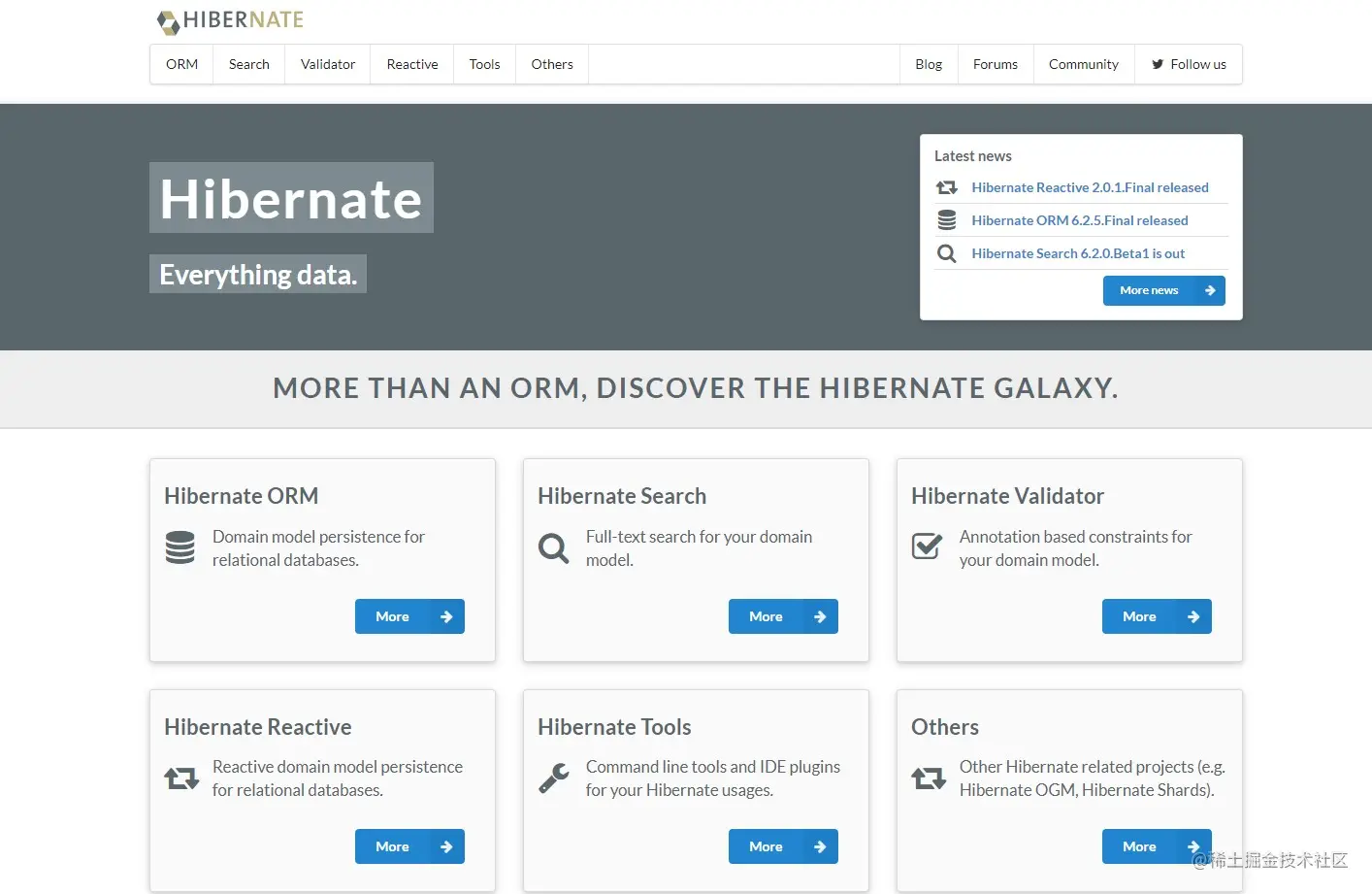Open the Validator navigation item
Image resolution: width=1372 pixels, height=894 pixels.
(x=328, y=64)
